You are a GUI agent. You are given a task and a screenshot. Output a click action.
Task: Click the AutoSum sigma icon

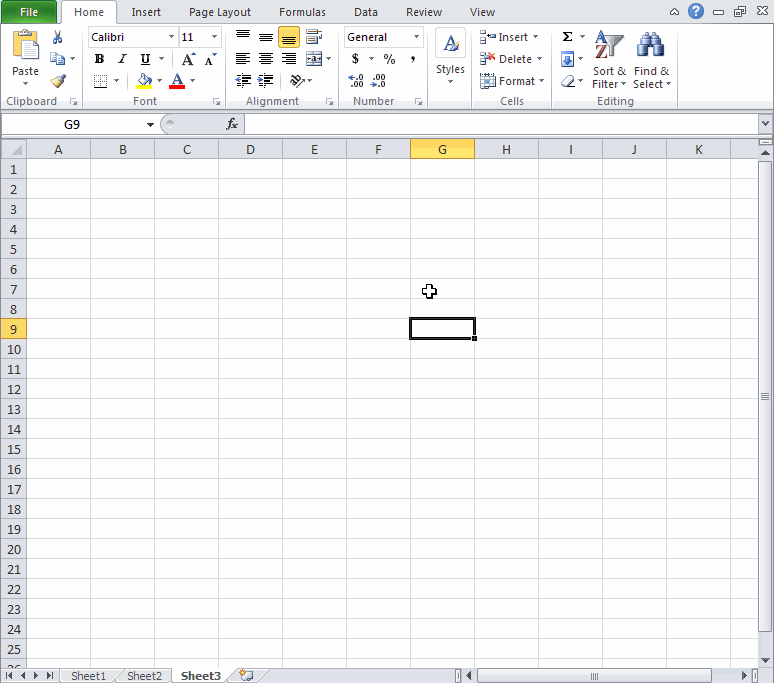tap(568, 37)
